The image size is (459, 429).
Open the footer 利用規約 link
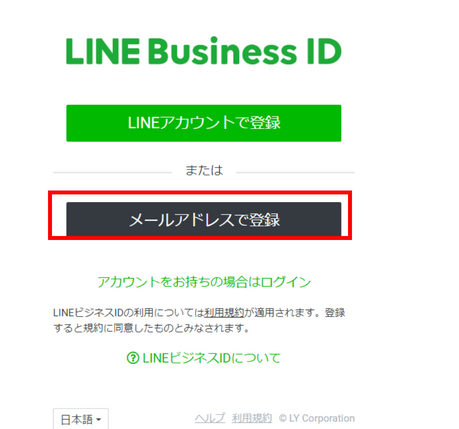point(252,418)
